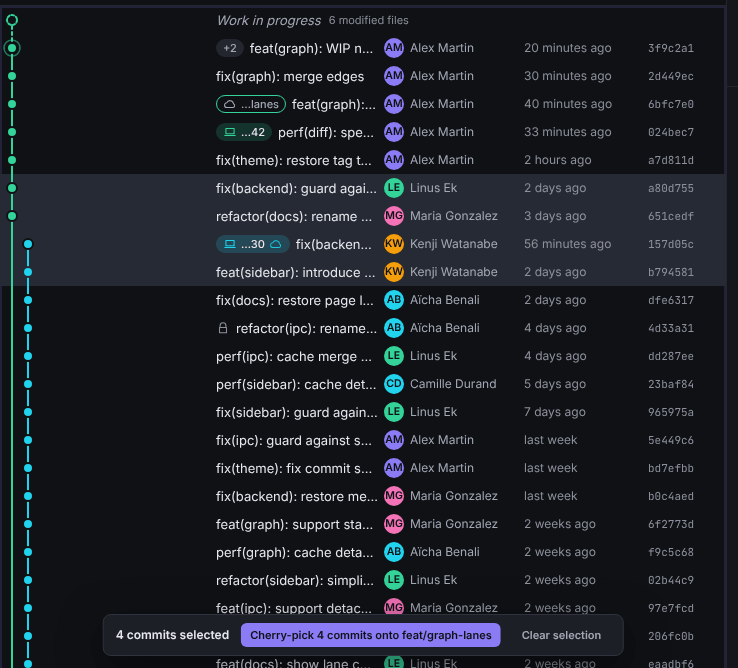Select commit fix(backend): guard agai...

coord(363,188)
